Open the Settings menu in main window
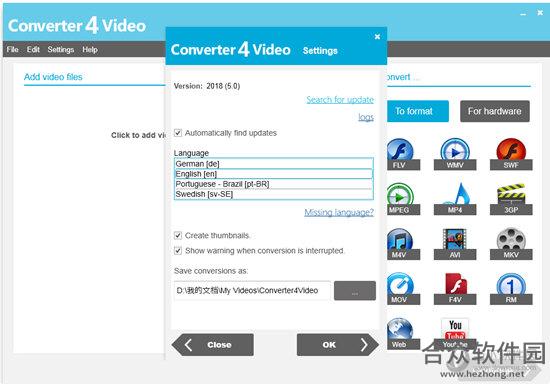The image size is (550, 384). tap(61, 49)
